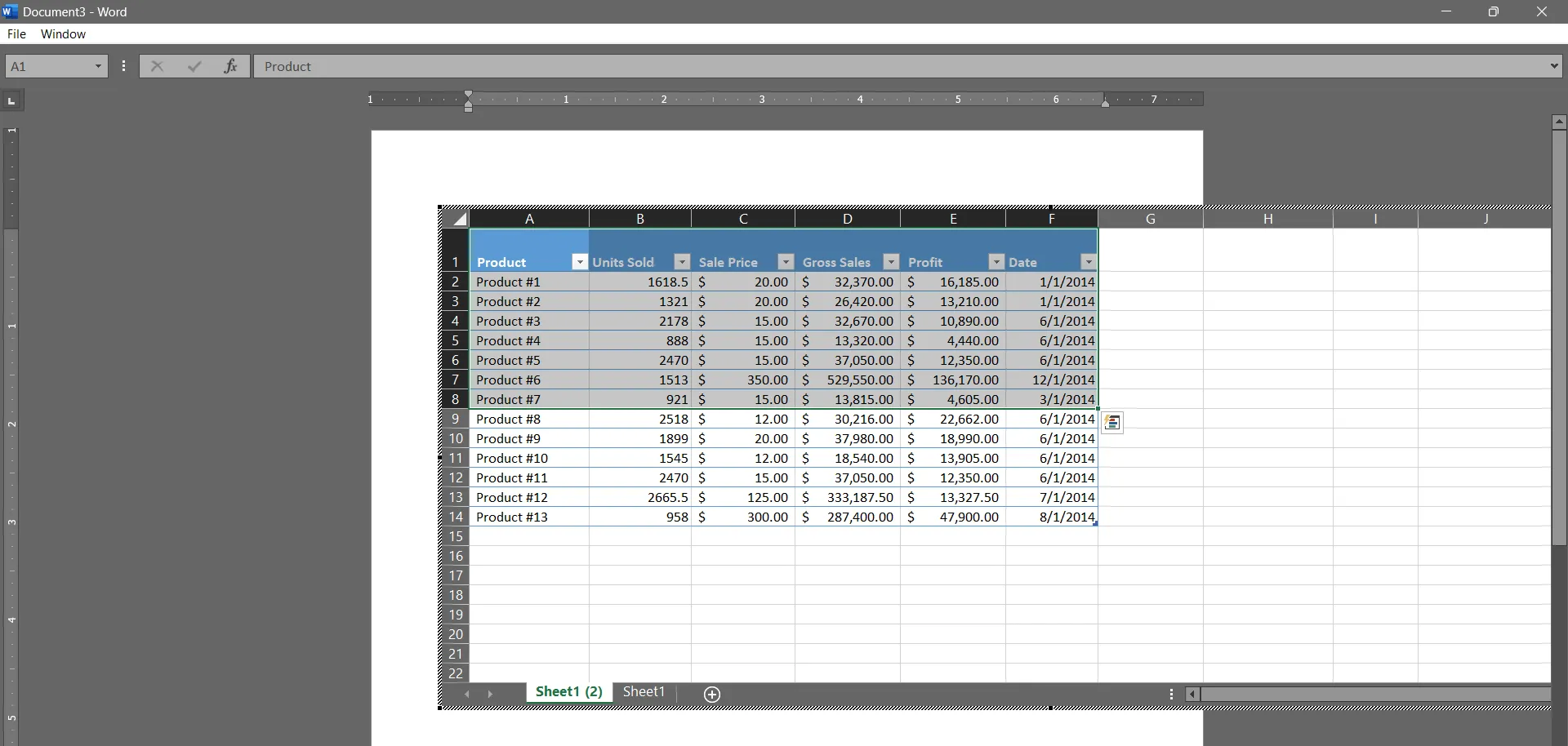Open the Name Box dropdown arrow
This screenshot has height=746, width=1568.
[97, 66]
